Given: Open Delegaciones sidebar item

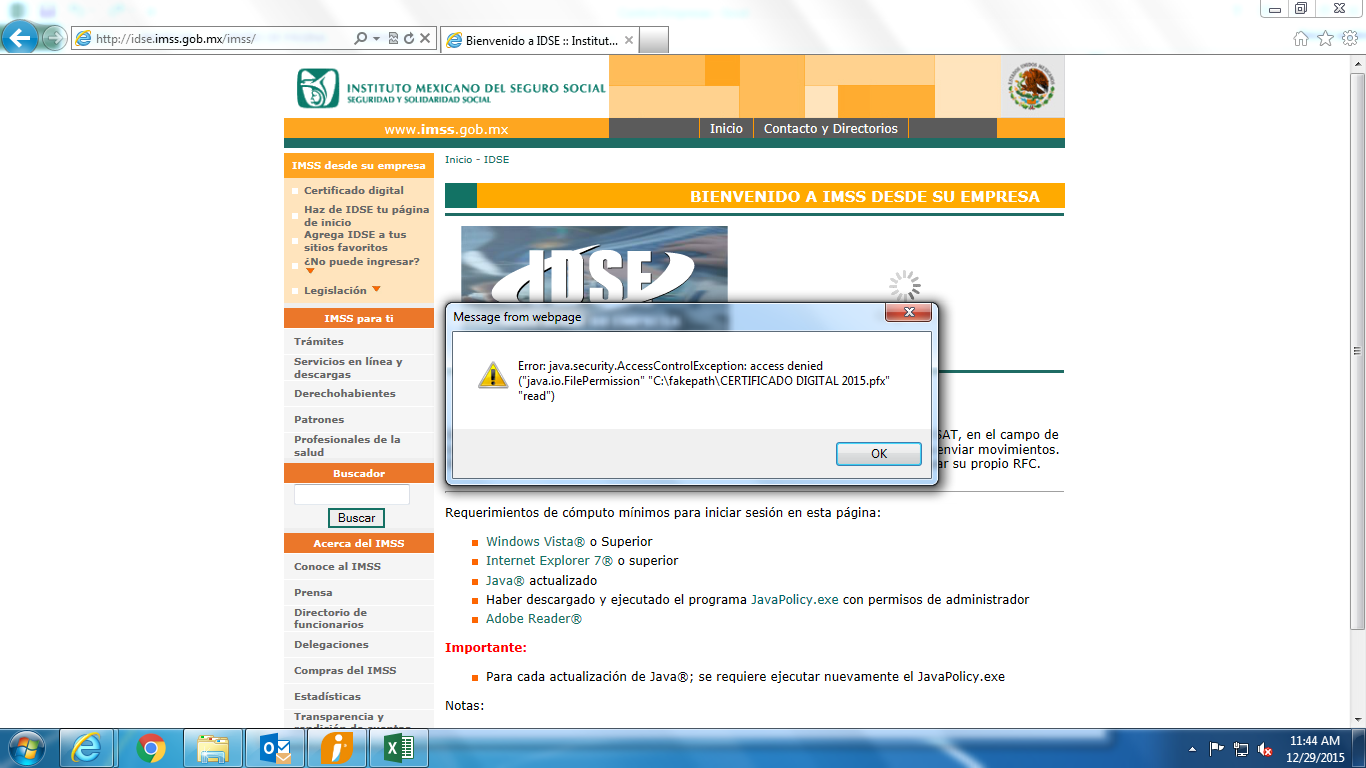Looking at the screenshot, I should tap(331, 644).
